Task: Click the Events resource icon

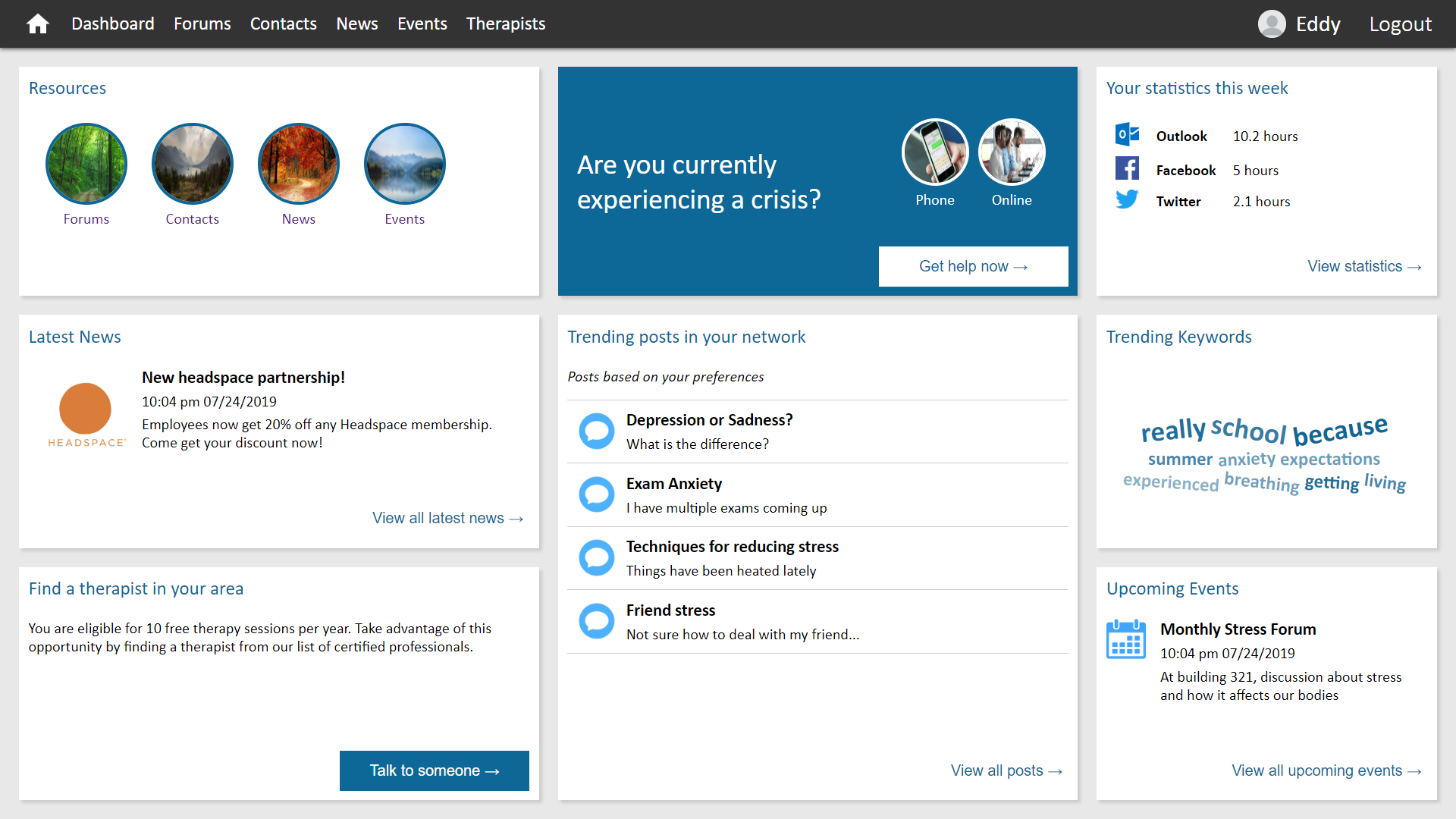Action: (x=404, y=161)
